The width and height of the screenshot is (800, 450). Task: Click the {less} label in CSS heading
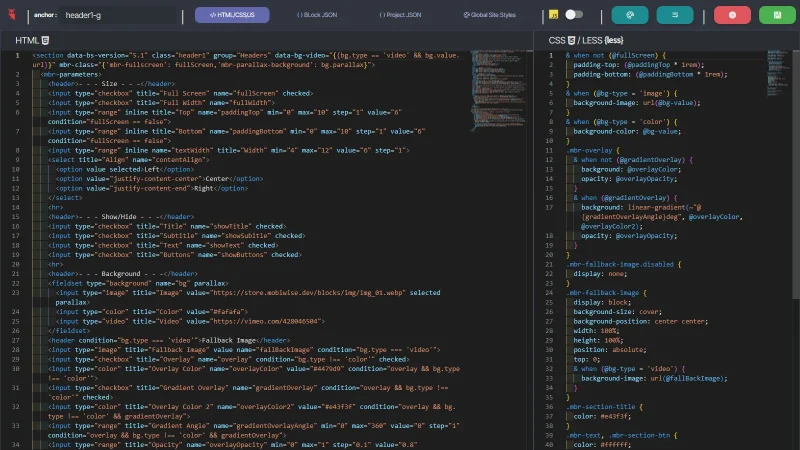pyautogui.click(x=614, y=40)
